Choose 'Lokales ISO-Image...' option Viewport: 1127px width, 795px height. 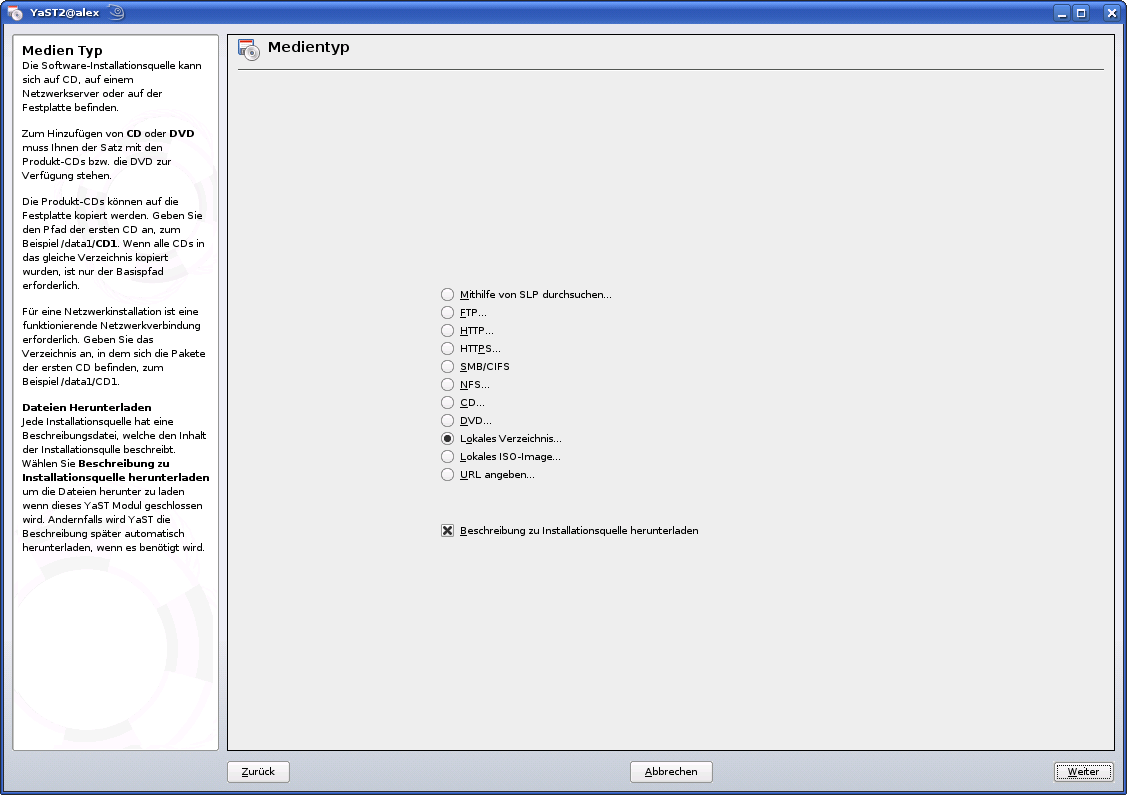448,456
